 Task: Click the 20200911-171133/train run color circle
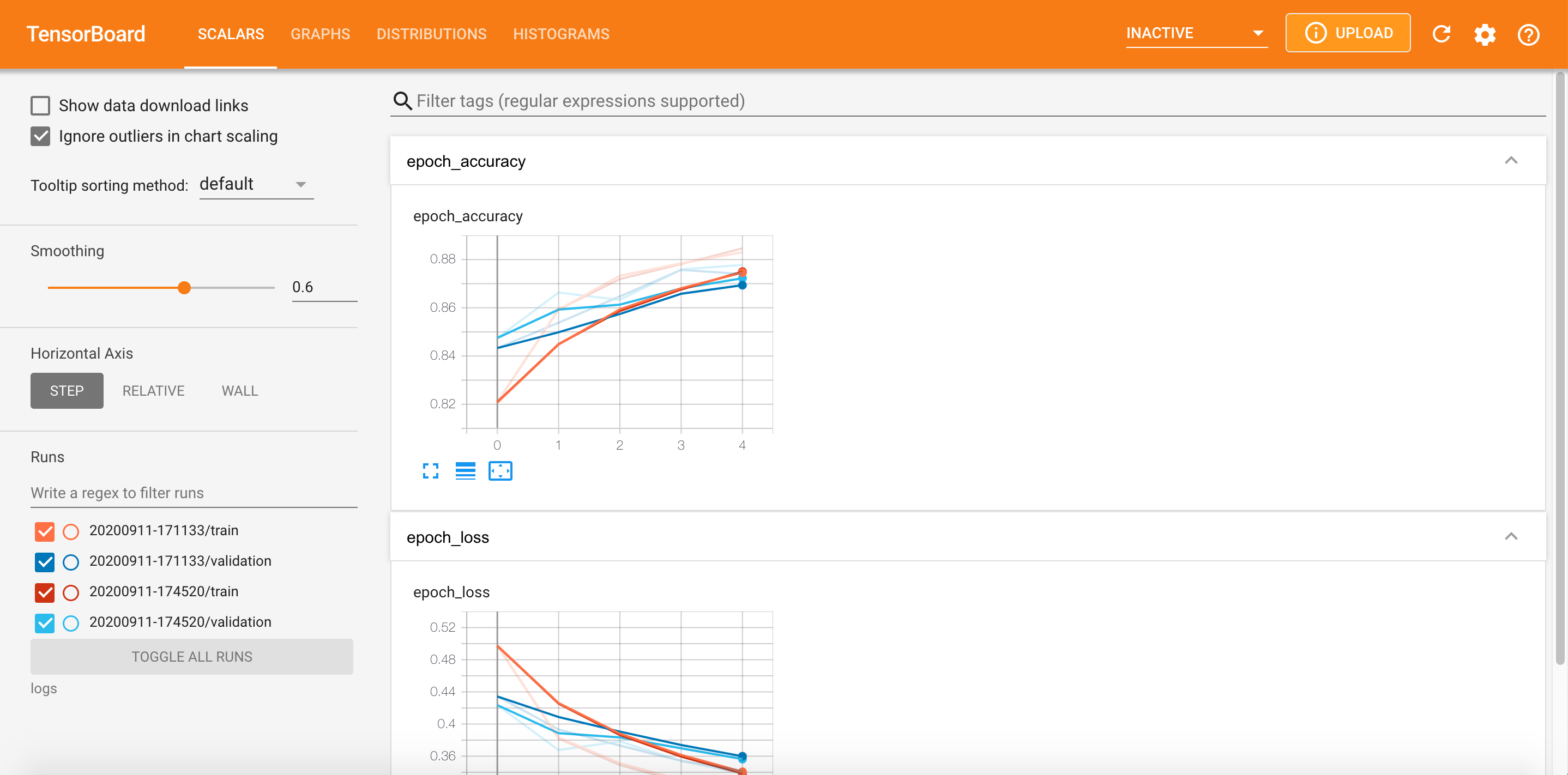click(71, 531)
